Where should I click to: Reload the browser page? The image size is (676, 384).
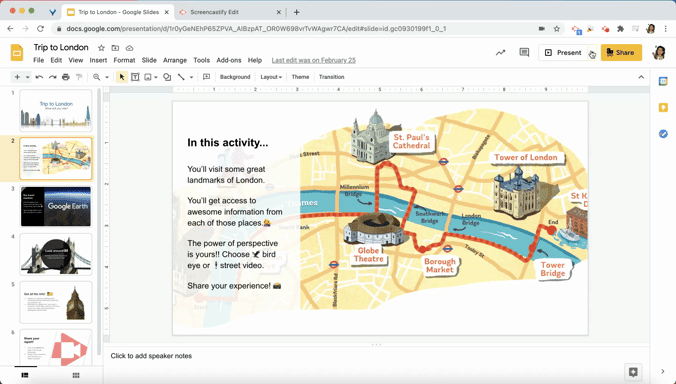[41, 29]
